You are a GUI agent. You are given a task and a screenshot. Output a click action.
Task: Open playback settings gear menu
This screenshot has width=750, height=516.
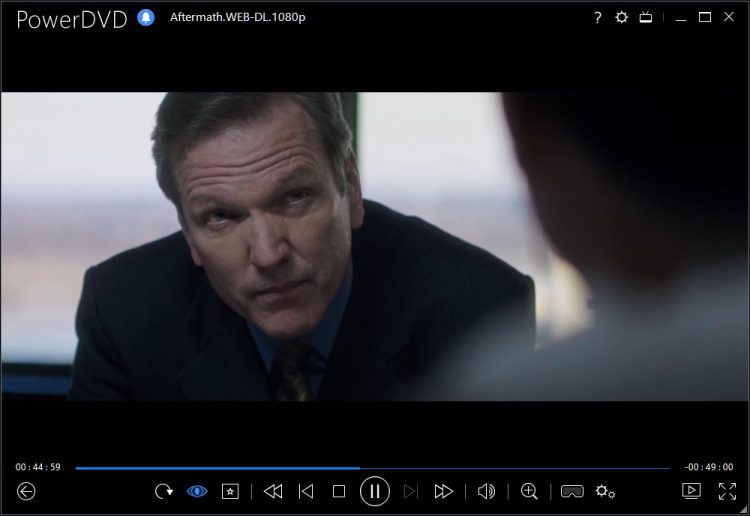pos(605,491)
